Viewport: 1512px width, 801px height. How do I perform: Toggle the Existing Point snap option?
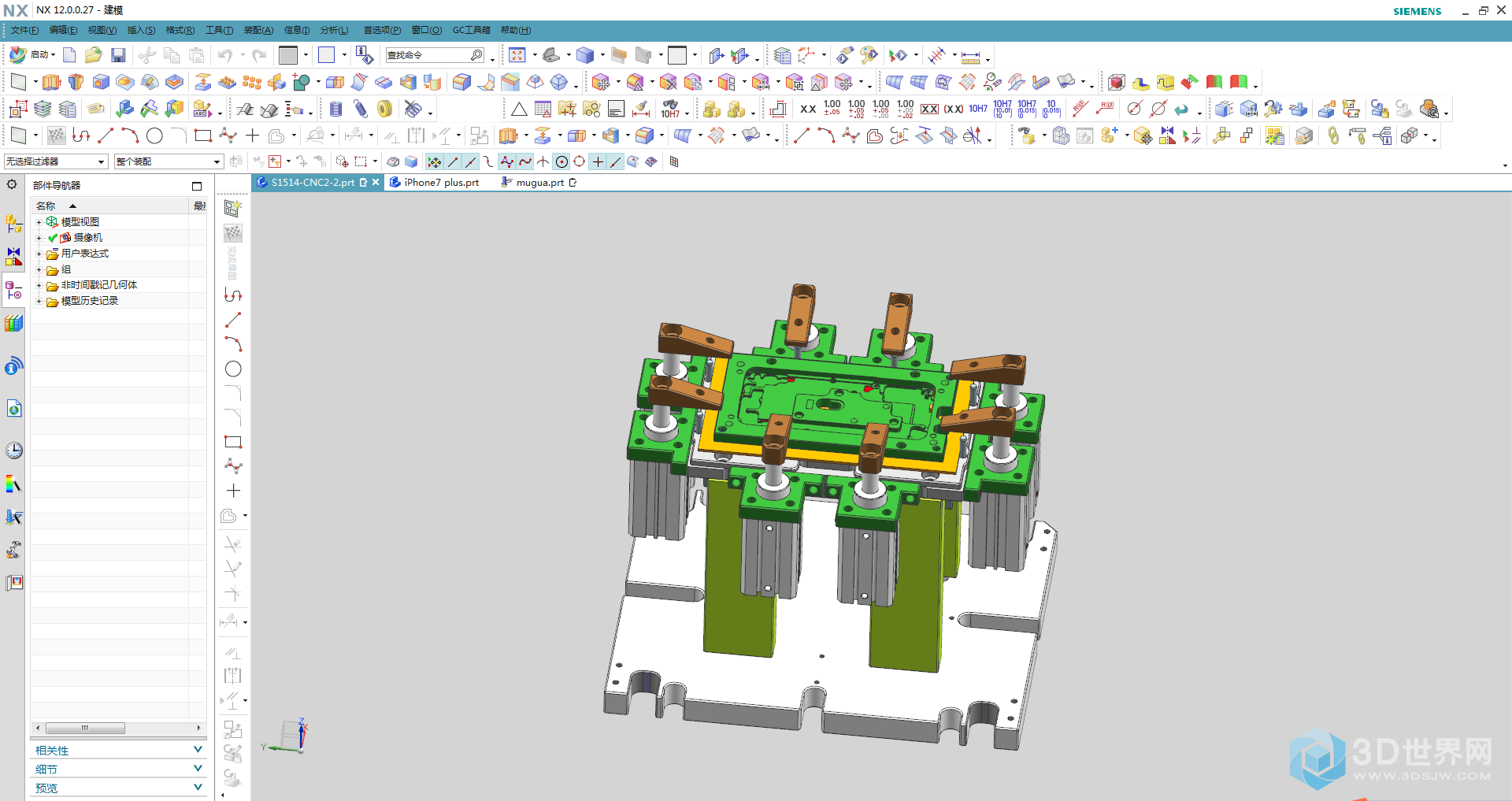[x=598, y=161]
